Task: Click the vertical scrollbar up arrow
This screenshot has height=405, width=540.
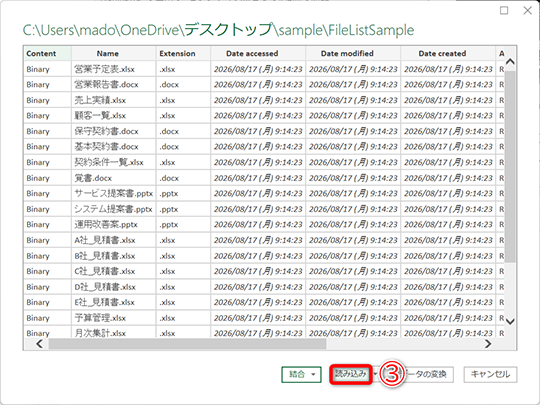Action: click(x=510, y=62)
